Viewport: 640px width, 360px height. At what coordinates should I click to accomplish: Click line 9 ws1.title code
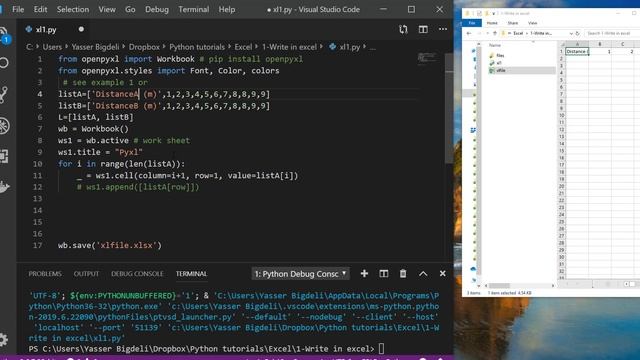pos(100,152)
